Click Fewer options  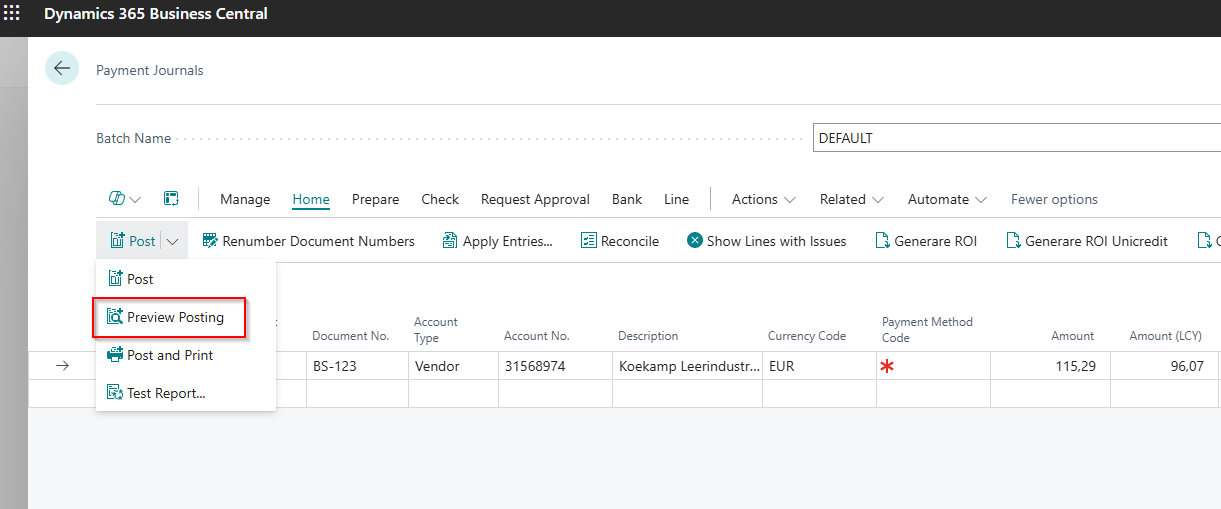coord(1054,199)
